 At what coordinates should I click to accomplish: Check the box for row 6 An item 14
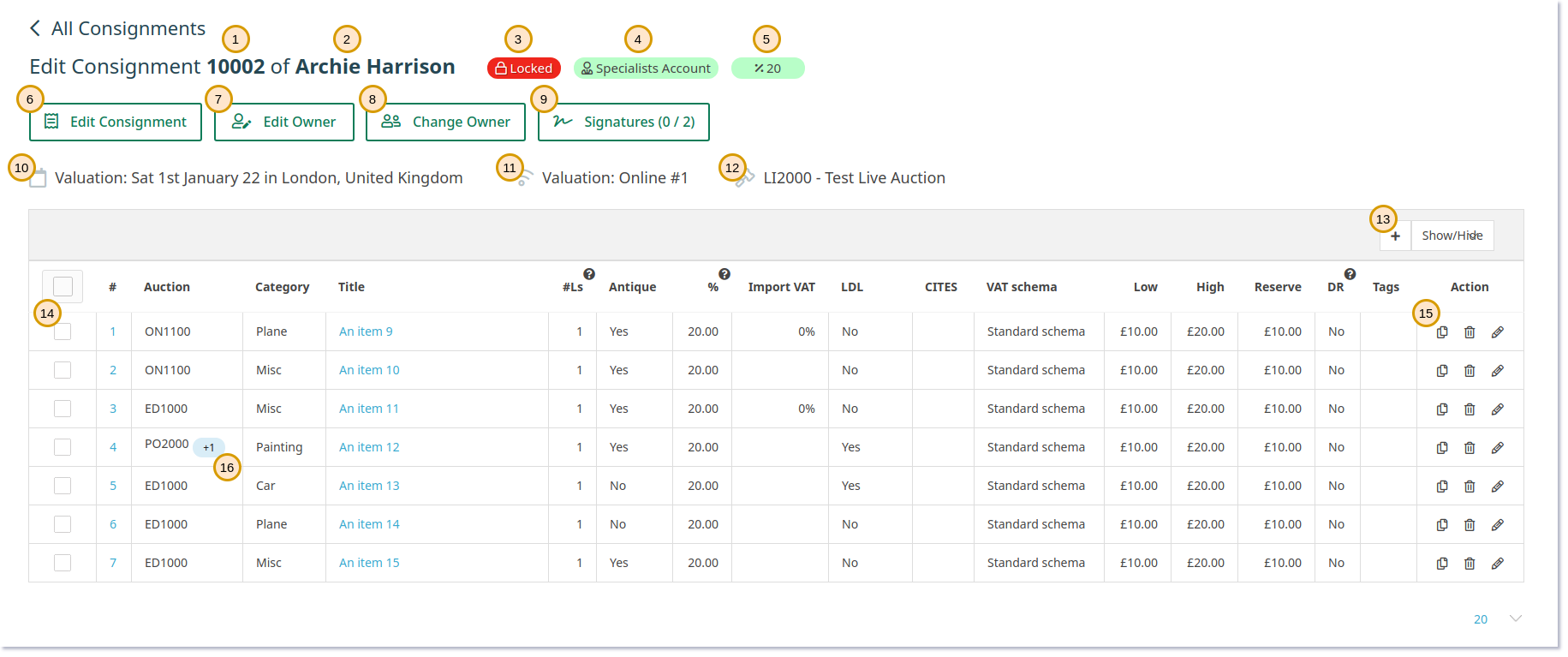pyautogui.click(x=63, y=524)
